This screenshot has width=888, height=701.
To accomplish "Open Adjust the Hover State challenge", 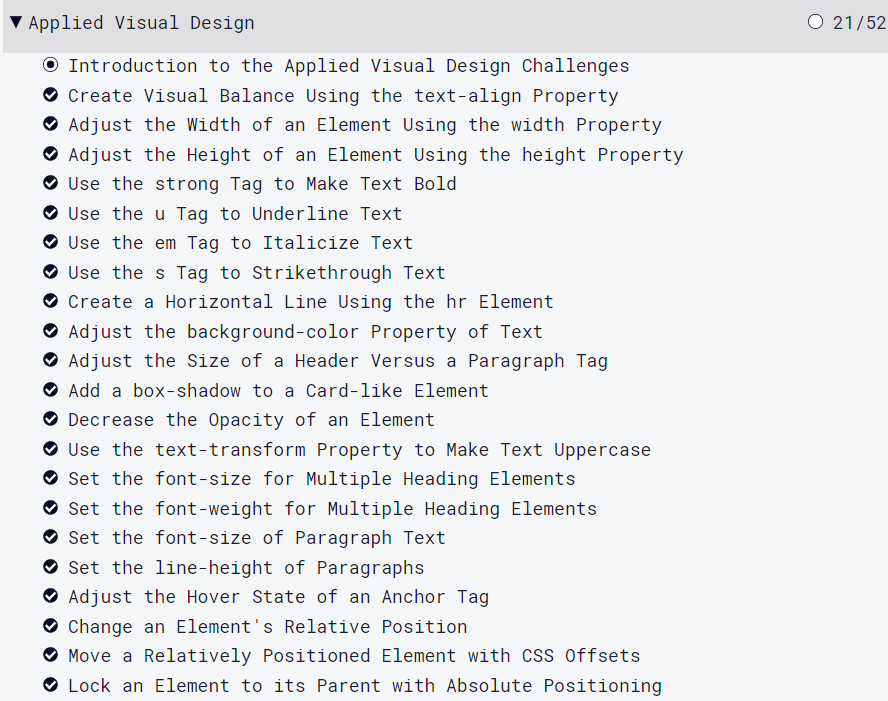I will click(x=278, y=597).
